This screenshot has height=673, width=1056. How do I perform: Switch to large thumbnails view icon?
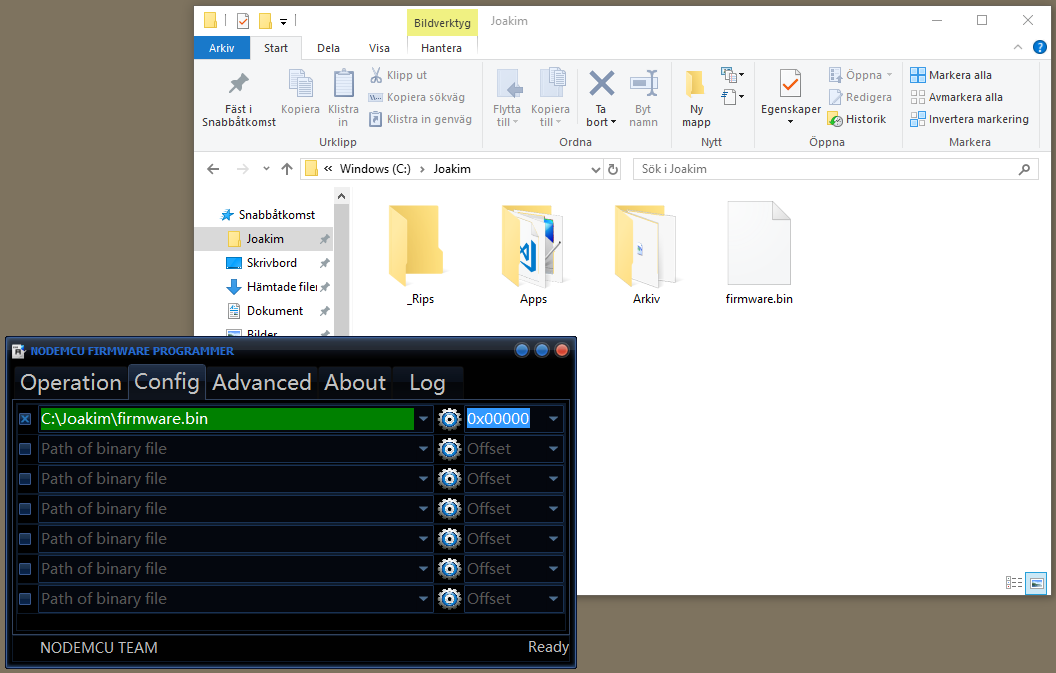coord(1036,582)
